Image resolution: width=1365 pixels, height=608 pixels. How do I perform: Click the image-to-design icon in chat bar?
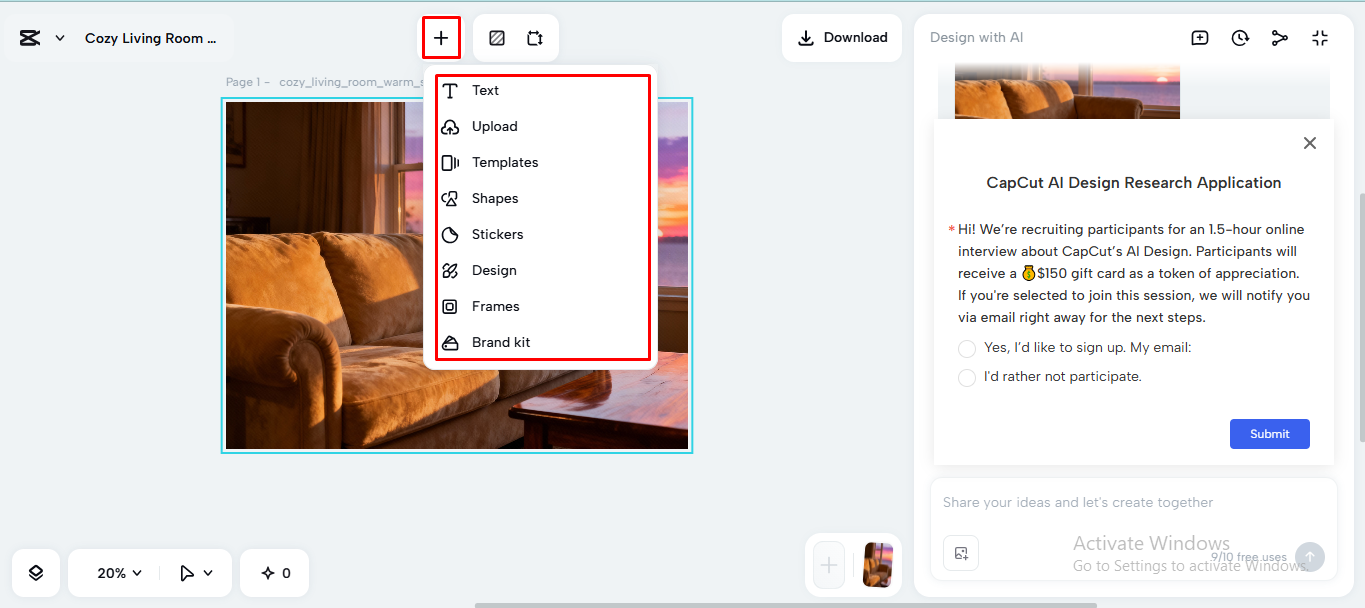[x=960, y=553]
